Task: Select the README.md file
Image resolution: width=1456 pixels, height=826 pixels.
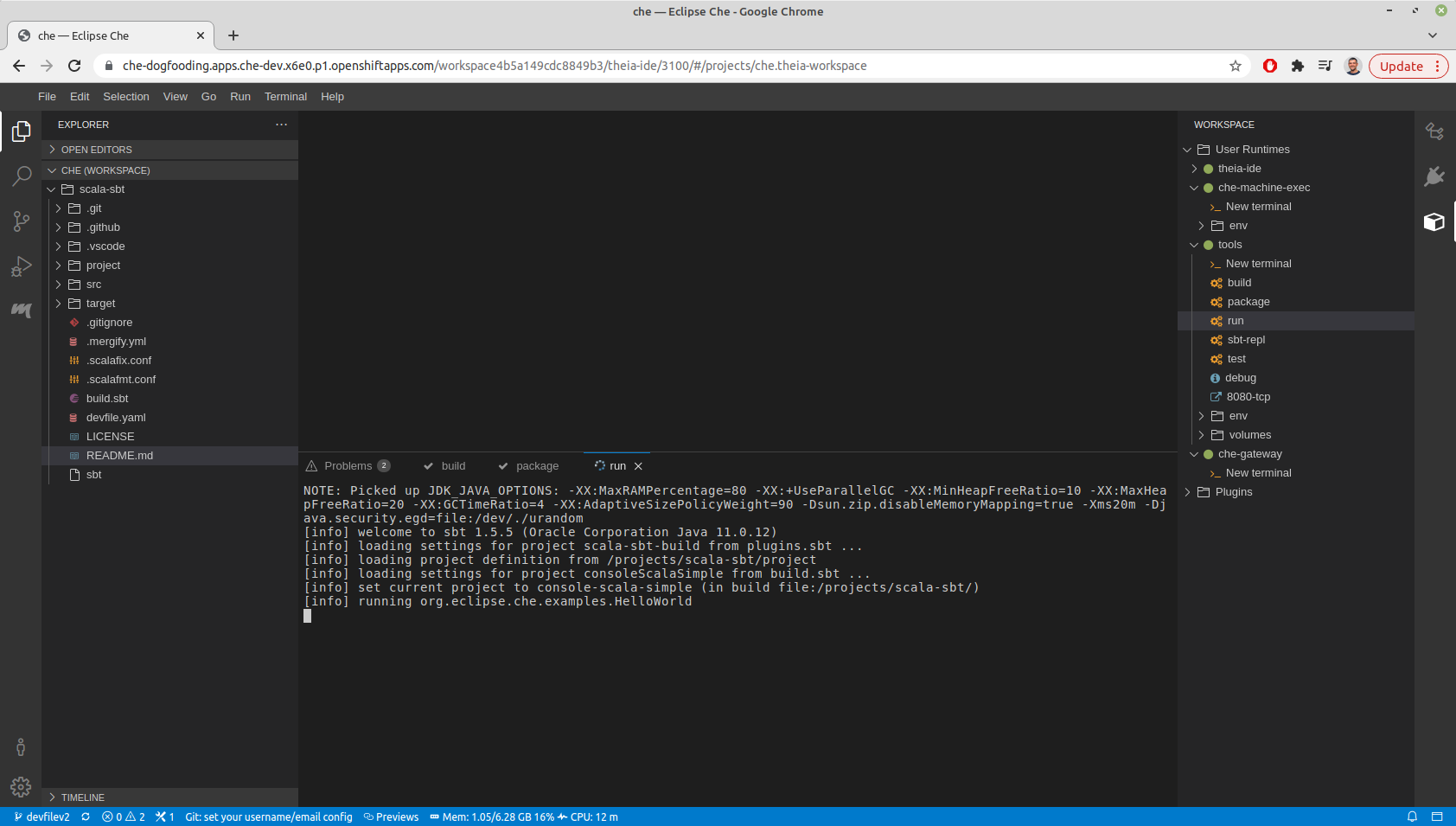Action: coord(119,455)
